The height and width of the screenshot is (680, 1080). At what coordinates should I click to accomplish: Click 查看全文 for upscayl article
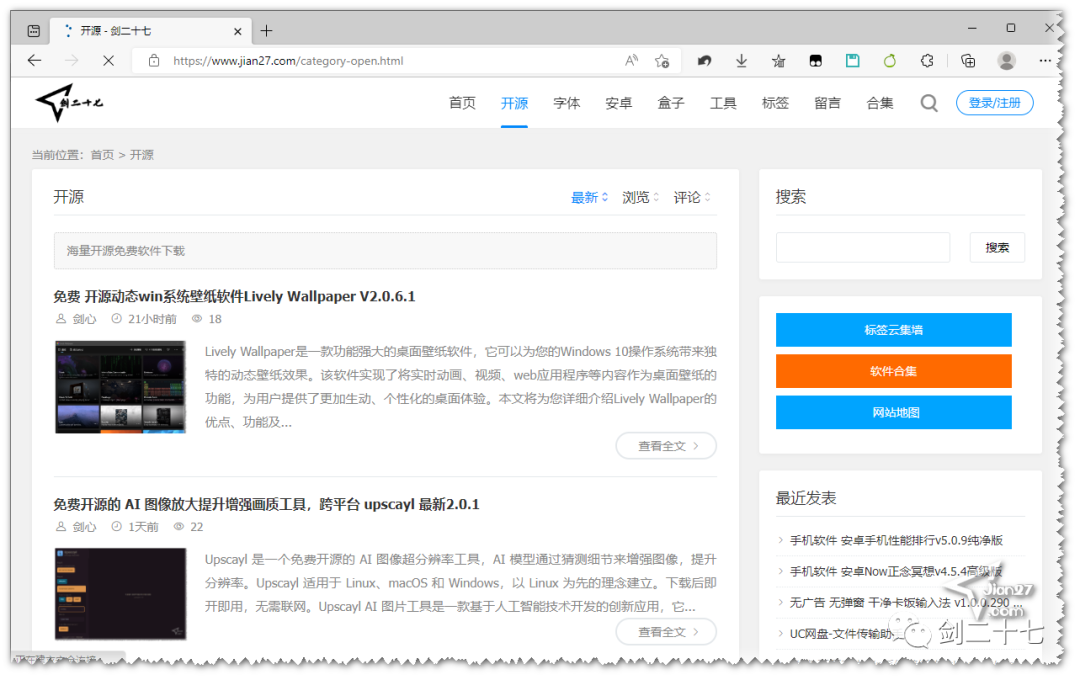pos(665,632)
